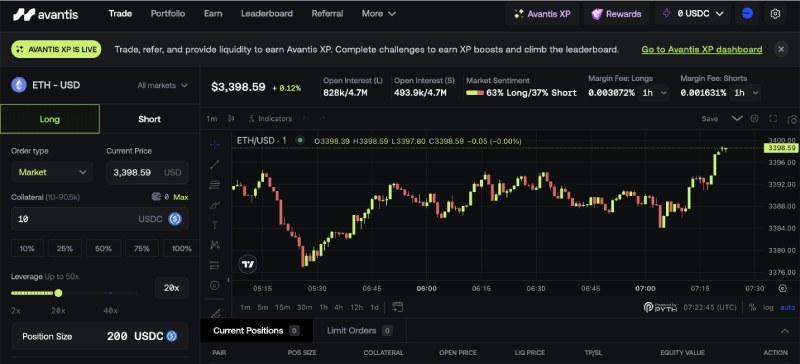Select the trend line drawing tool
Screen dimensions: 800x364
pyautogui.click(x=215, y=164)
